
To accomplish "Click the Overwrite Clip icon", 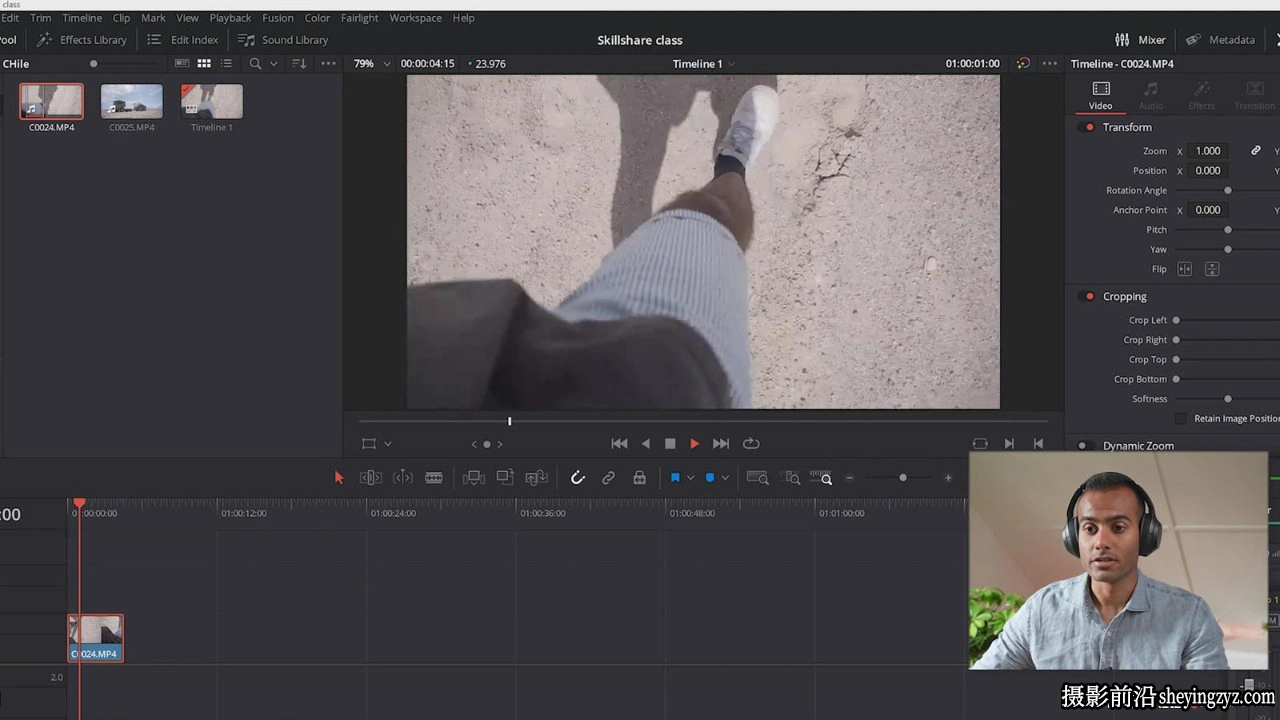I will 505,478.
